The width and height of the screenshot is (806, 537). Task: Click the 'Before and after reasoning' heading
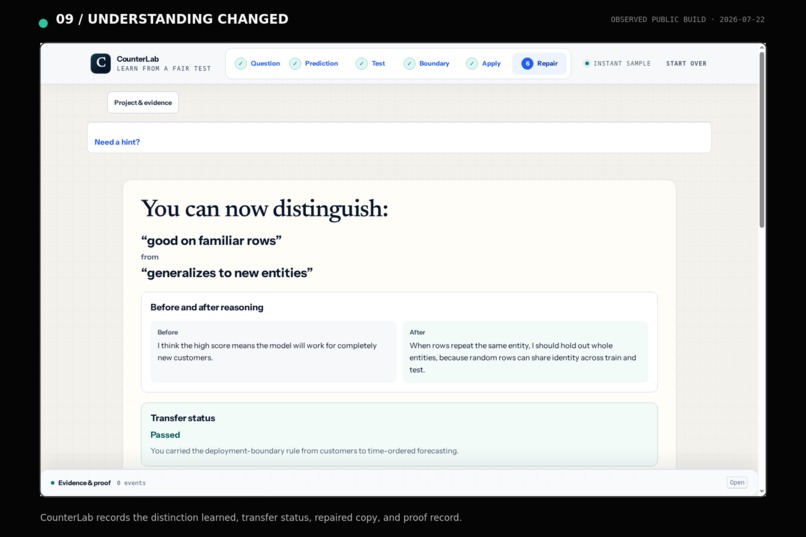[207, 307]
